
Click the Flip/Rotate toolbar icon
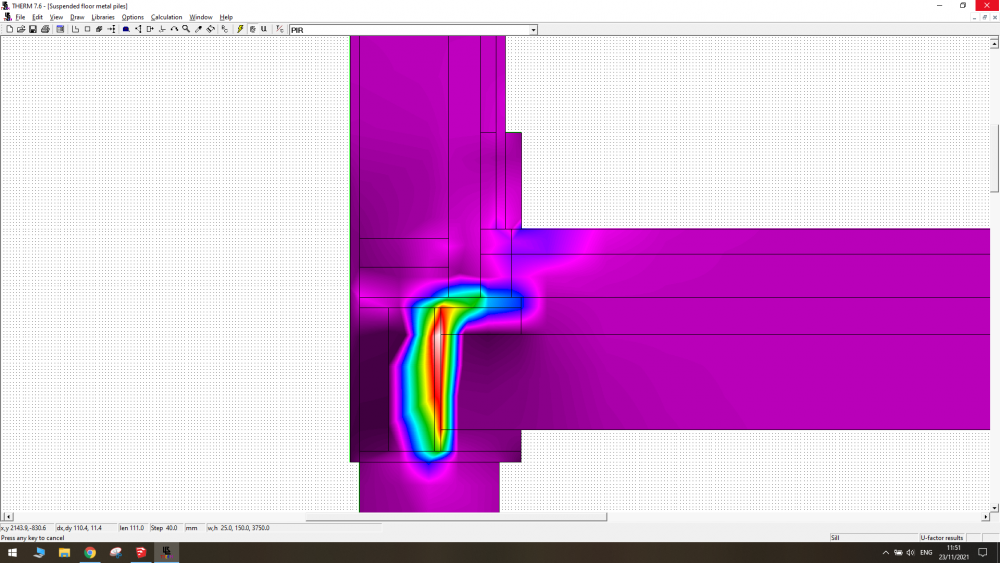(x=174, y=29)
